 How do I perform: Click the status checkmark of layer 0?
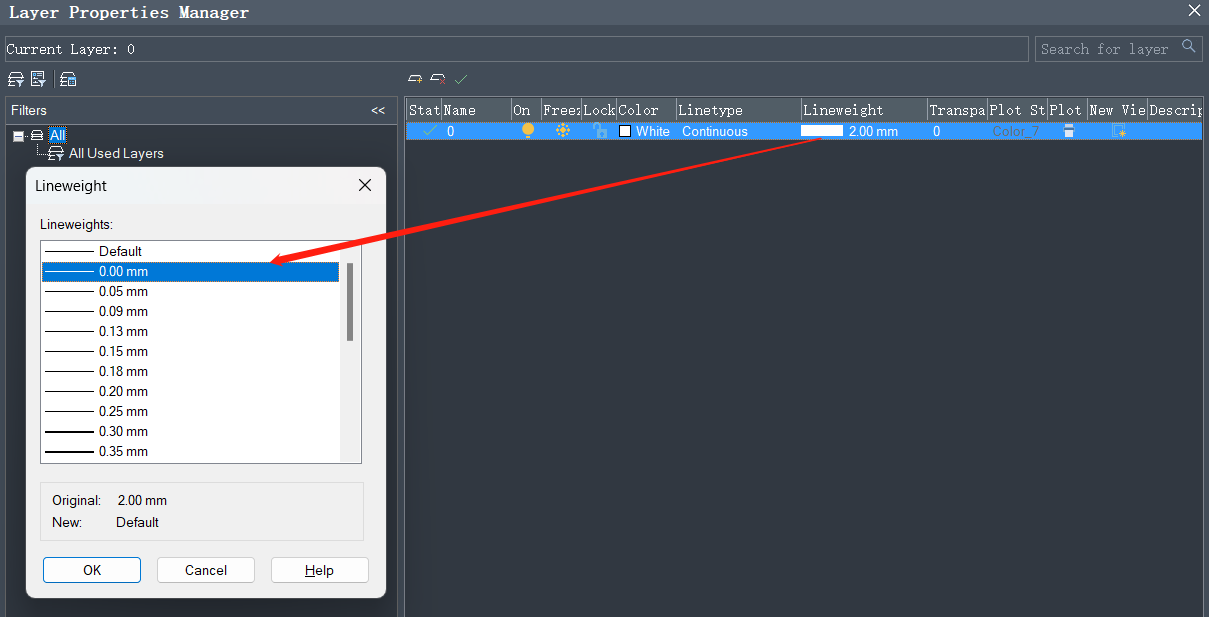click(429, 131)
